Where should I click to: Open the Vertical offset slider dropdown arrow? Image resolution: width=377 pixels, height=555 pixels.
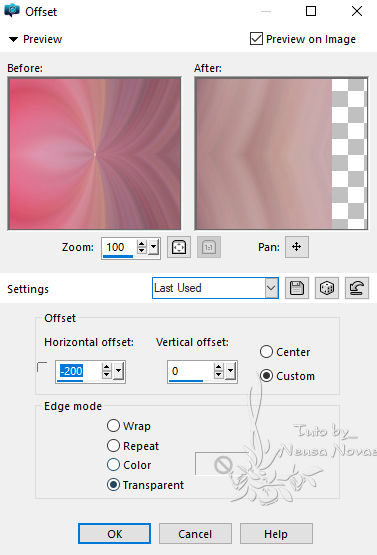[x=230, y=371]
